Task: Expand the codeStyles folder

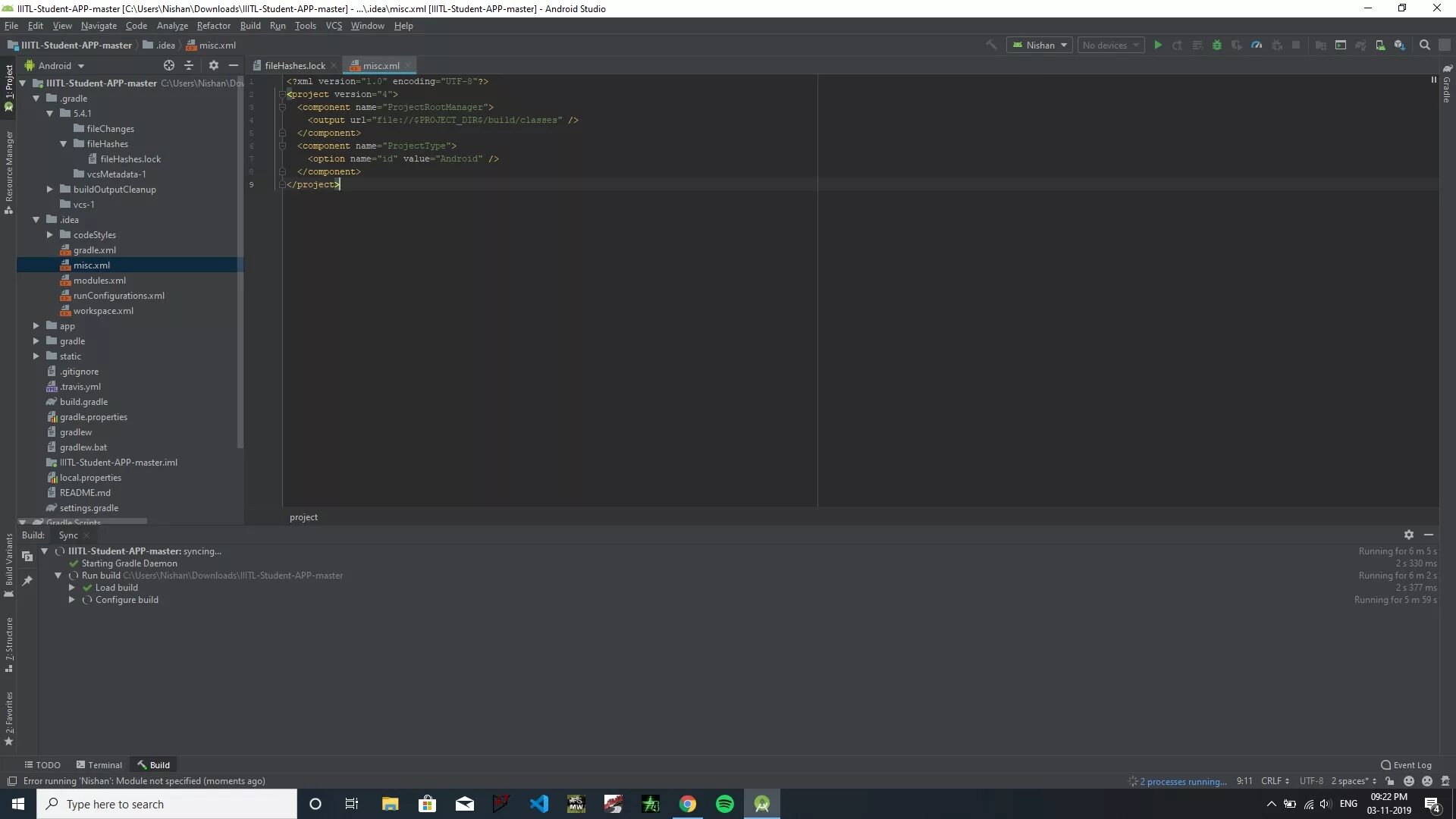Action: 49,235
